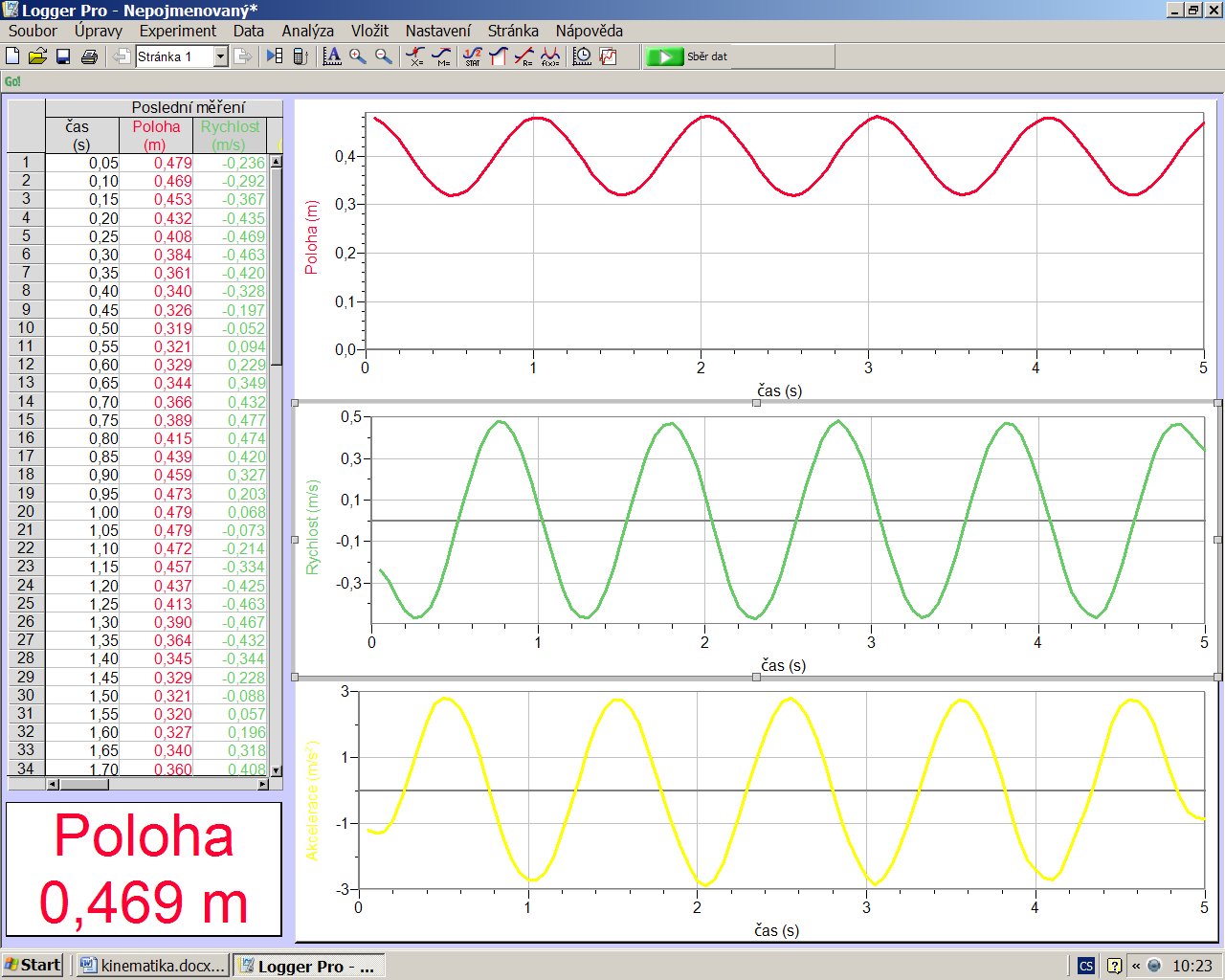1225x980 pixels.
Task: Click the Poloha 0,469 m meter display
Action: pyautogui.click(x=144, y=869)
